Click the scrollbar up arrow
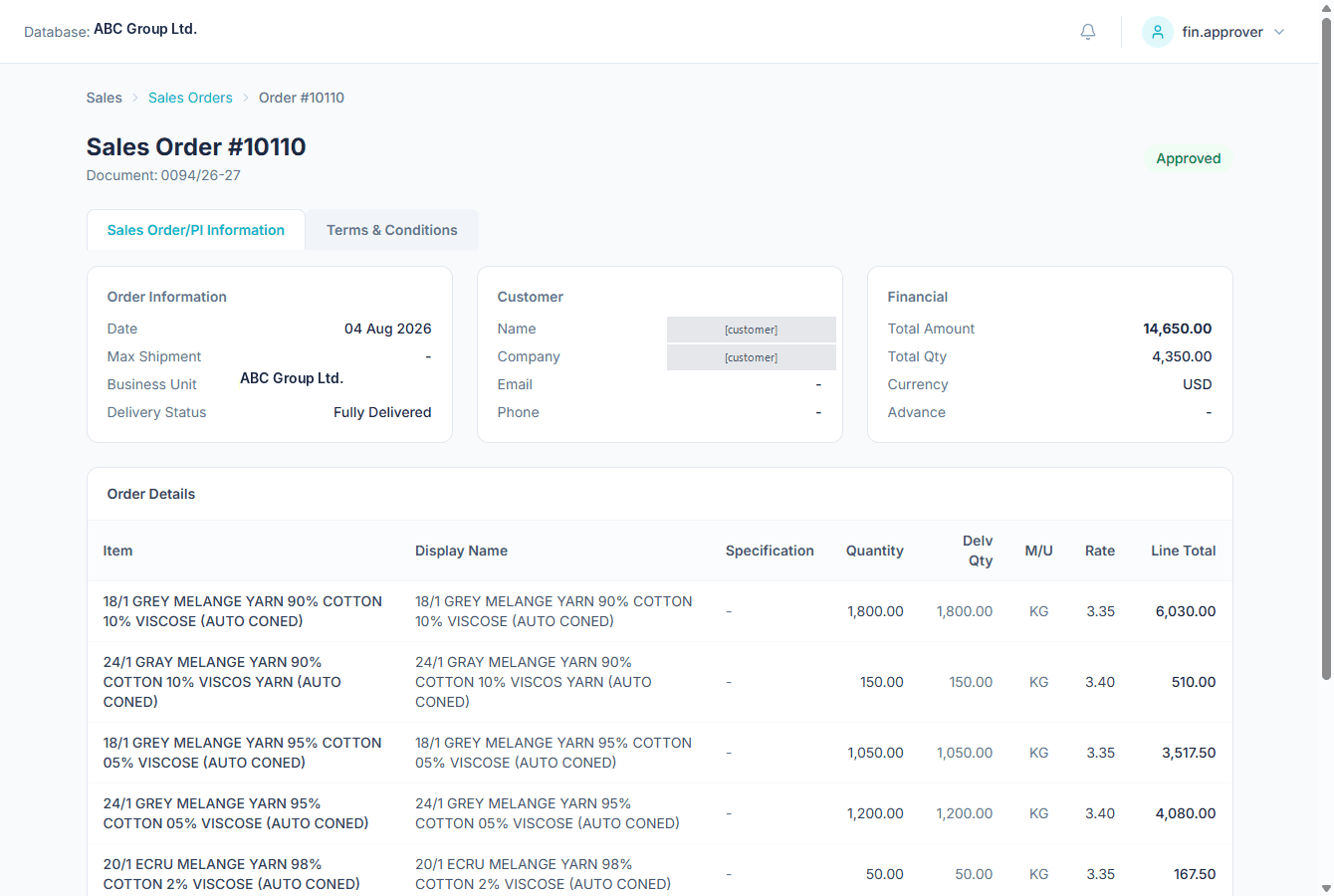This screenshot has width=1334, height=896. pos(1326,7)
